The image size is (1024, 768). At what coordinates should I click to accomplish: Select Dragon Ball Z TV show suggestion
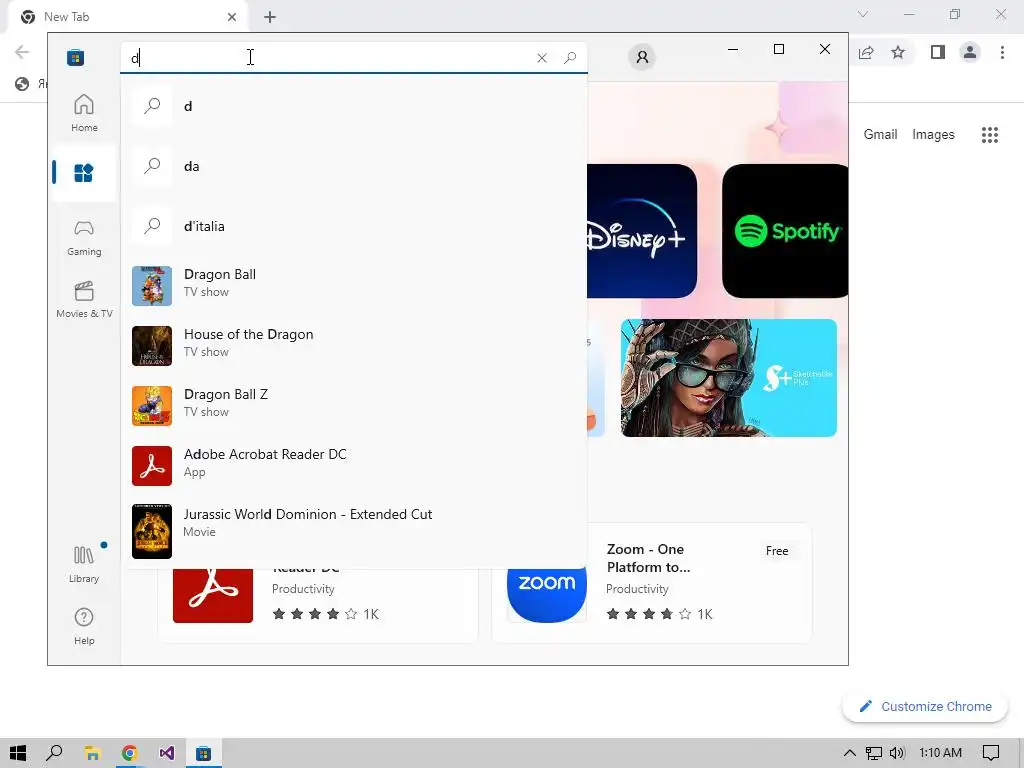(x=354, y=406)
